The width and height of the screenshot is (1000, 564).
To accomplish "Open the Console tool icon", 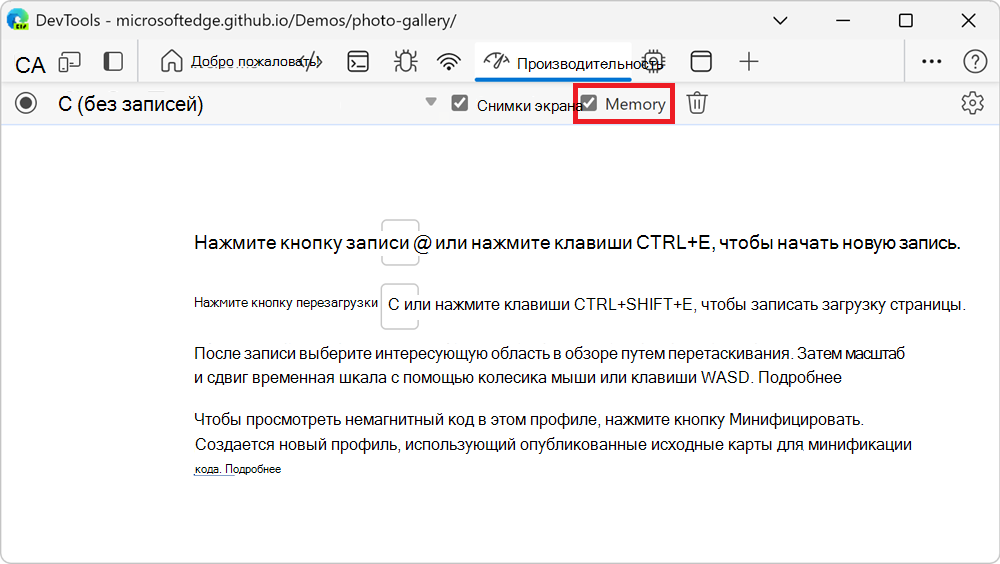I will (x=358, y=62).
